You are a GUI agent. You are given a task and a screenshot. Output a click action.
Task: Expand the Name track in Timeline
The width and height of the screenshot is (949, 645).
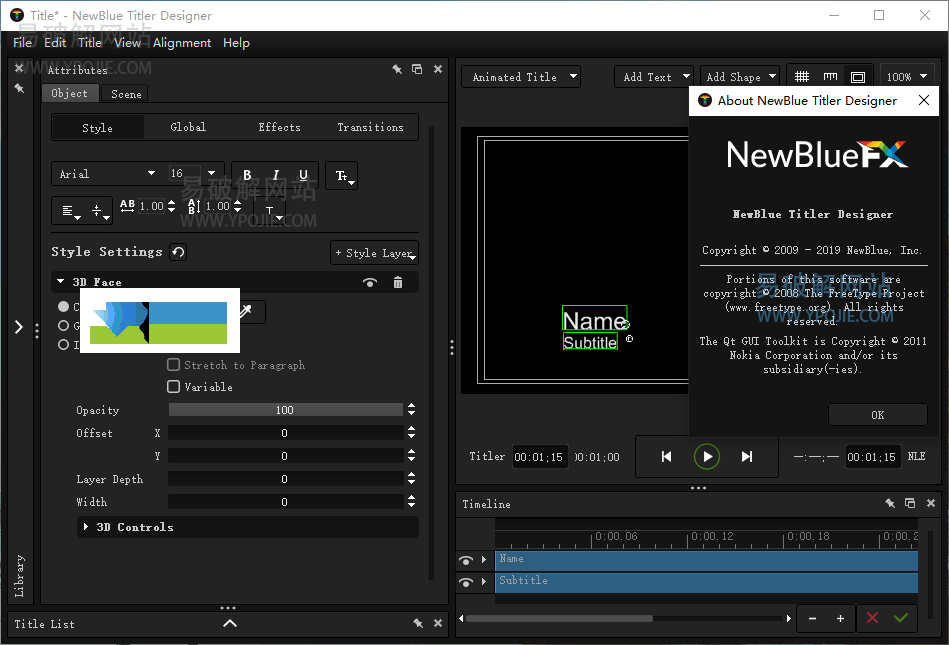tap(484, 560)
